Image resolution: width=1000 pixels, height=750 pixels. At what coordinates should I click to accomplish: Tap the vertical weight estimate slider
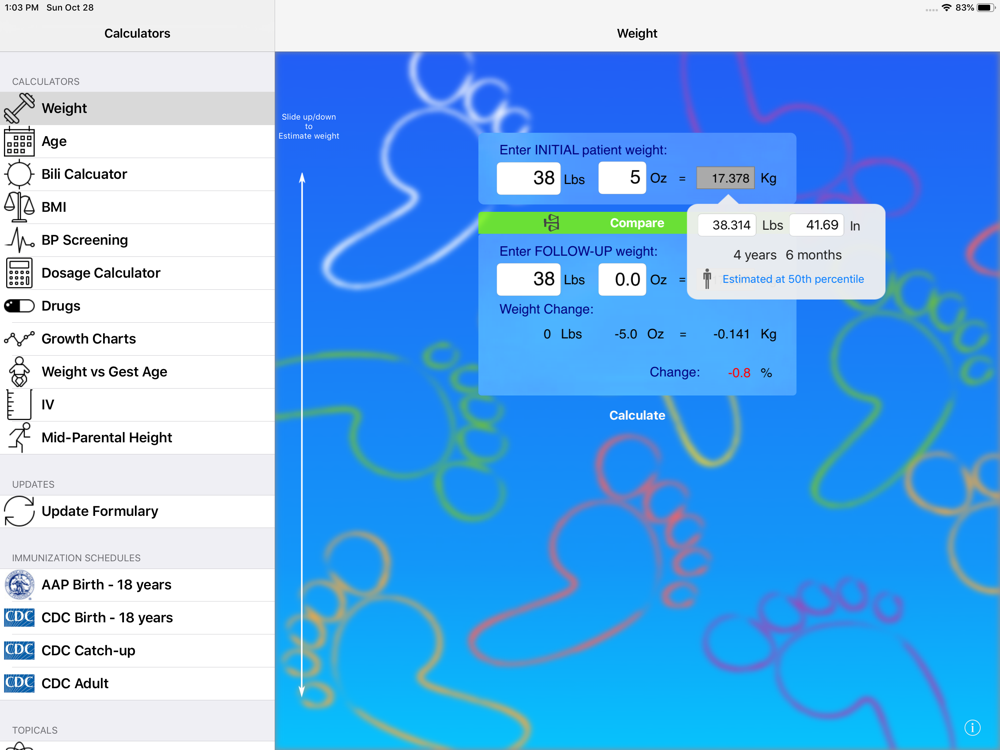click(x=302, y=435)
